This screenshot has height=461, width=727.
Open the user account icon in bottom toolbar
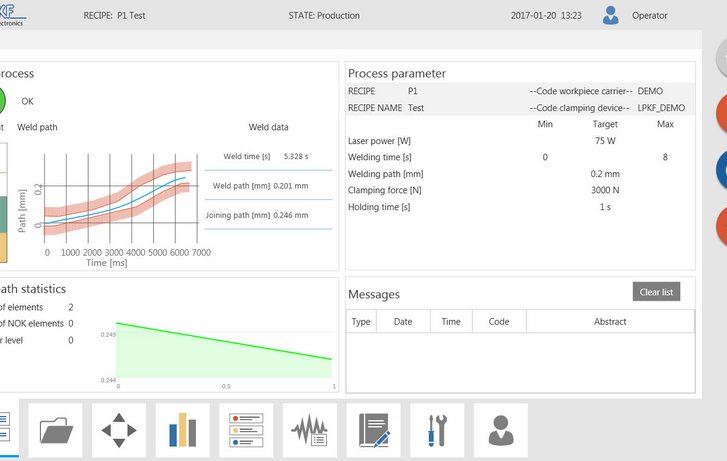tap(501, 430)
